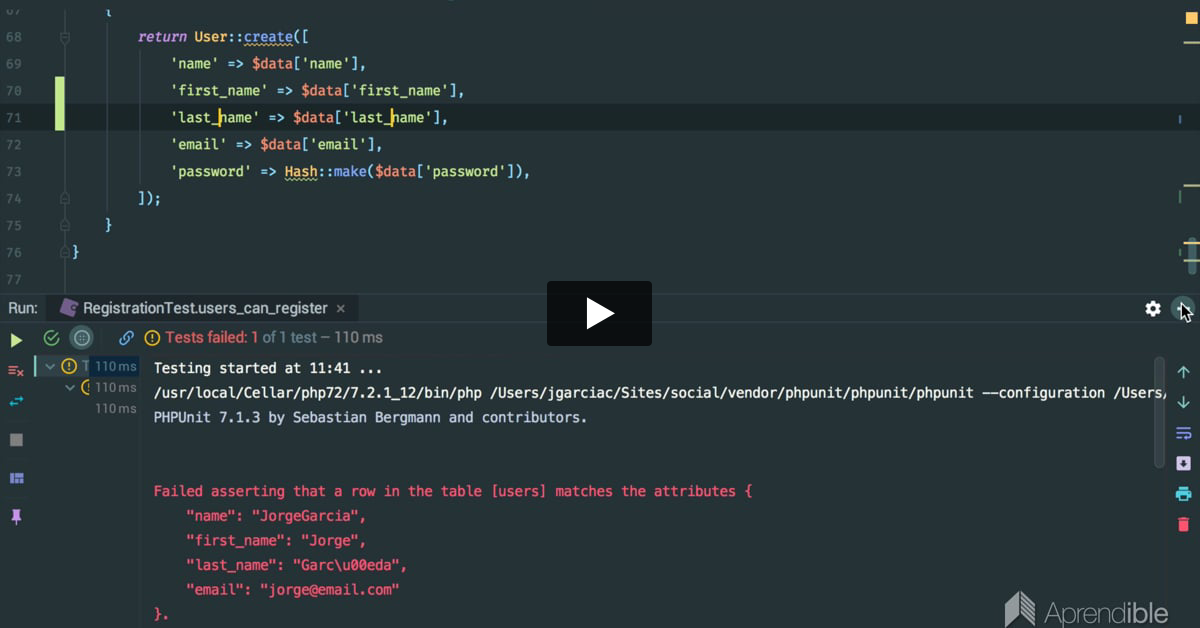Hide the Run tool window with the minimize icon
This screenshot has width=1200, height=628.
[1183, 309]
